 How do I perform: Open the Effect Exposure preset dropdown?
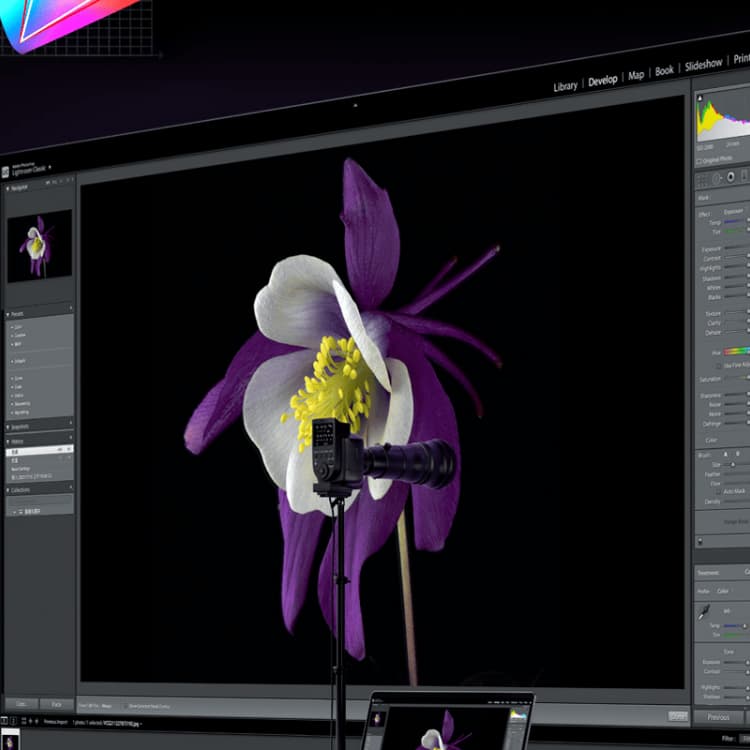pyautogui.click(x=733, y=211)
